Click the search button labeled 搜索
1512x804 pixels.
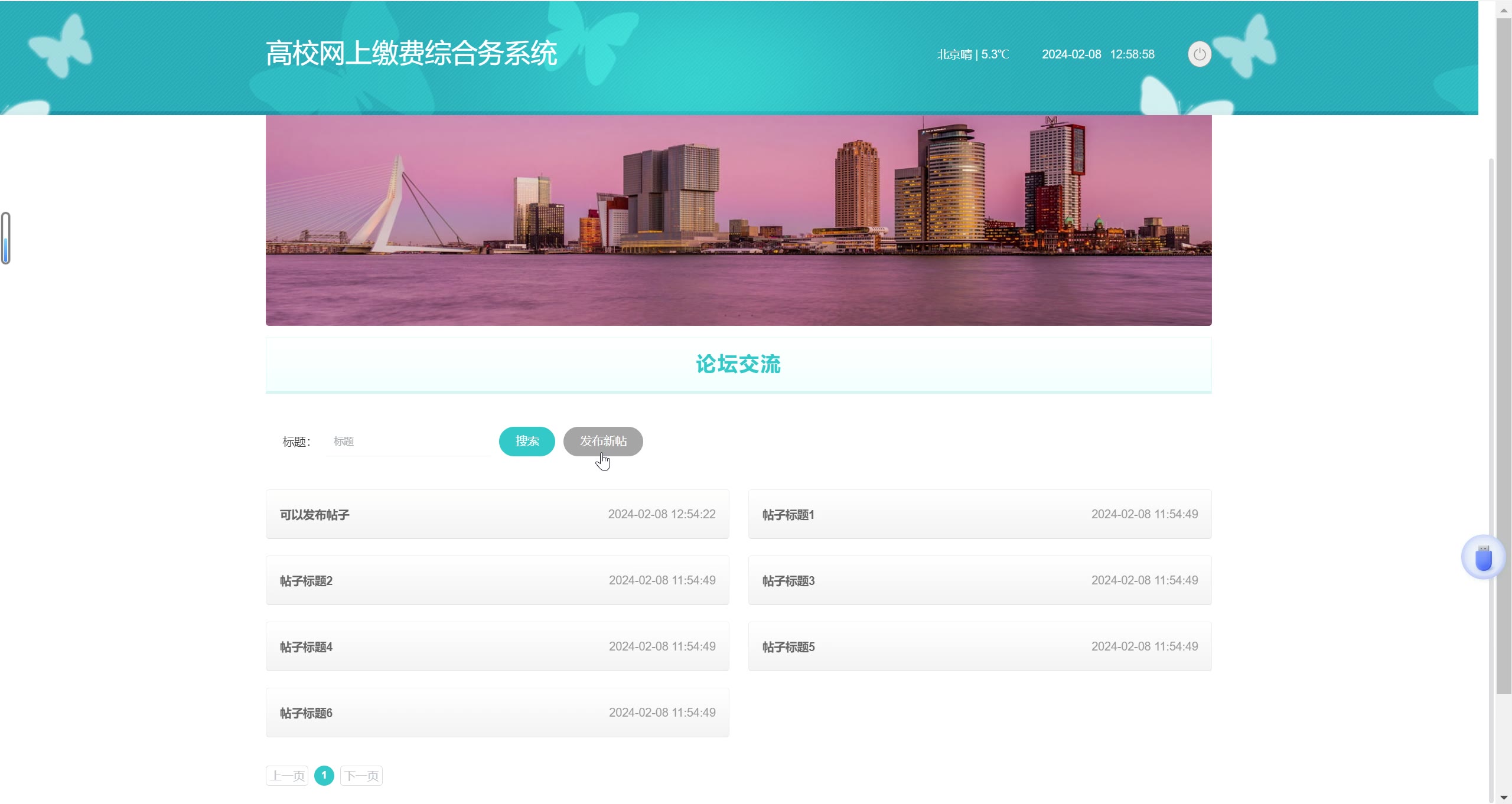pyautogui.click(x=527, y=442)
